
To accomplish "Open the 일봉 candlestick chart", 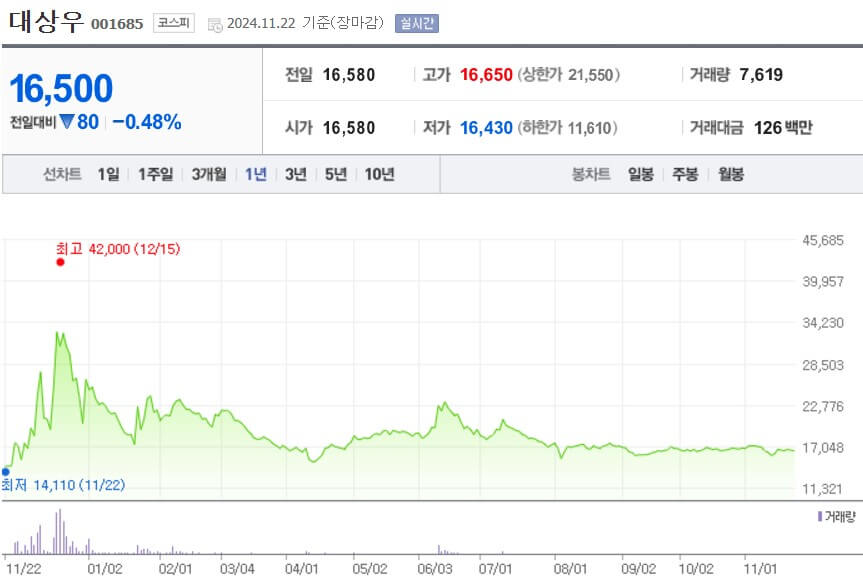I will (x=641, y=174).
